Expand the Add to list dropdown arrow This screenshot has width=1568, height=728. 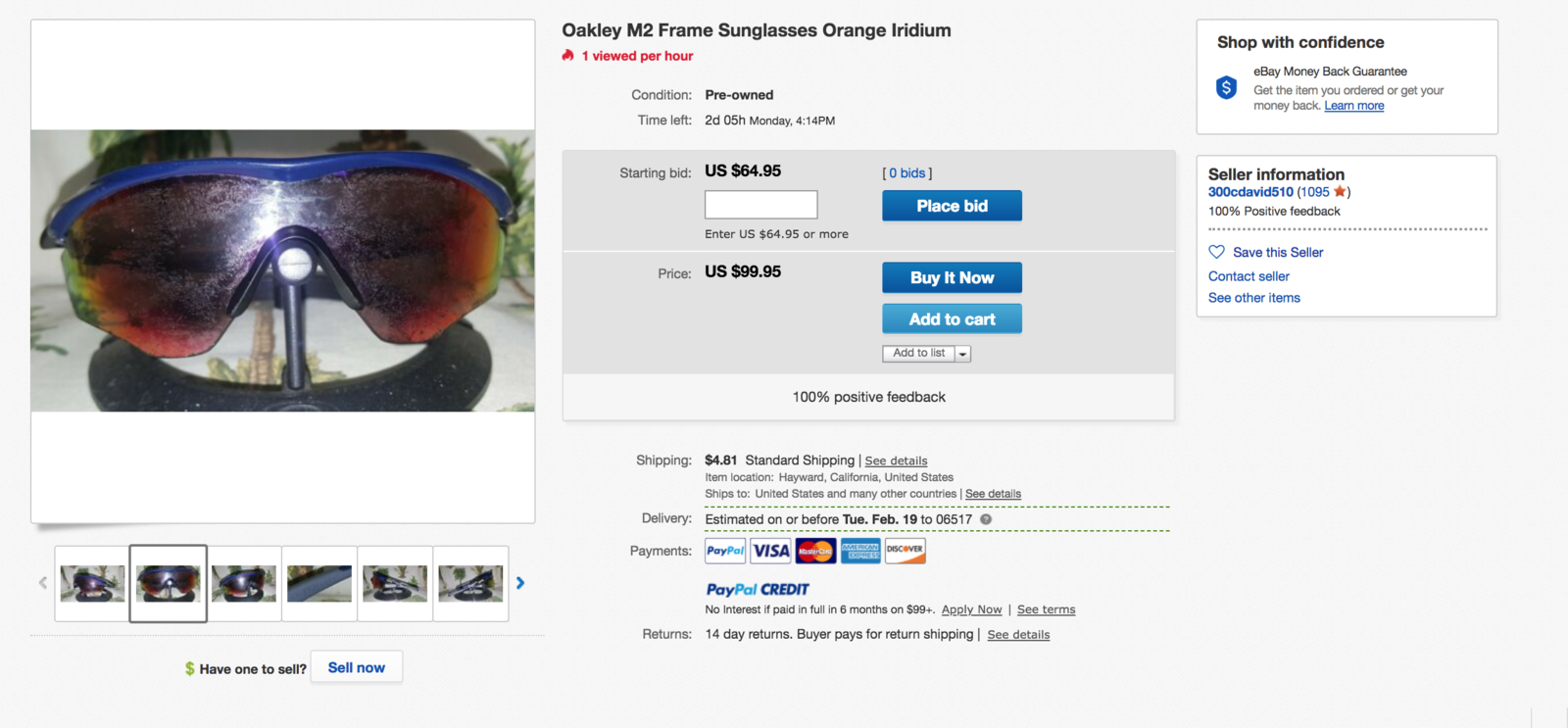tap(962, 354)
